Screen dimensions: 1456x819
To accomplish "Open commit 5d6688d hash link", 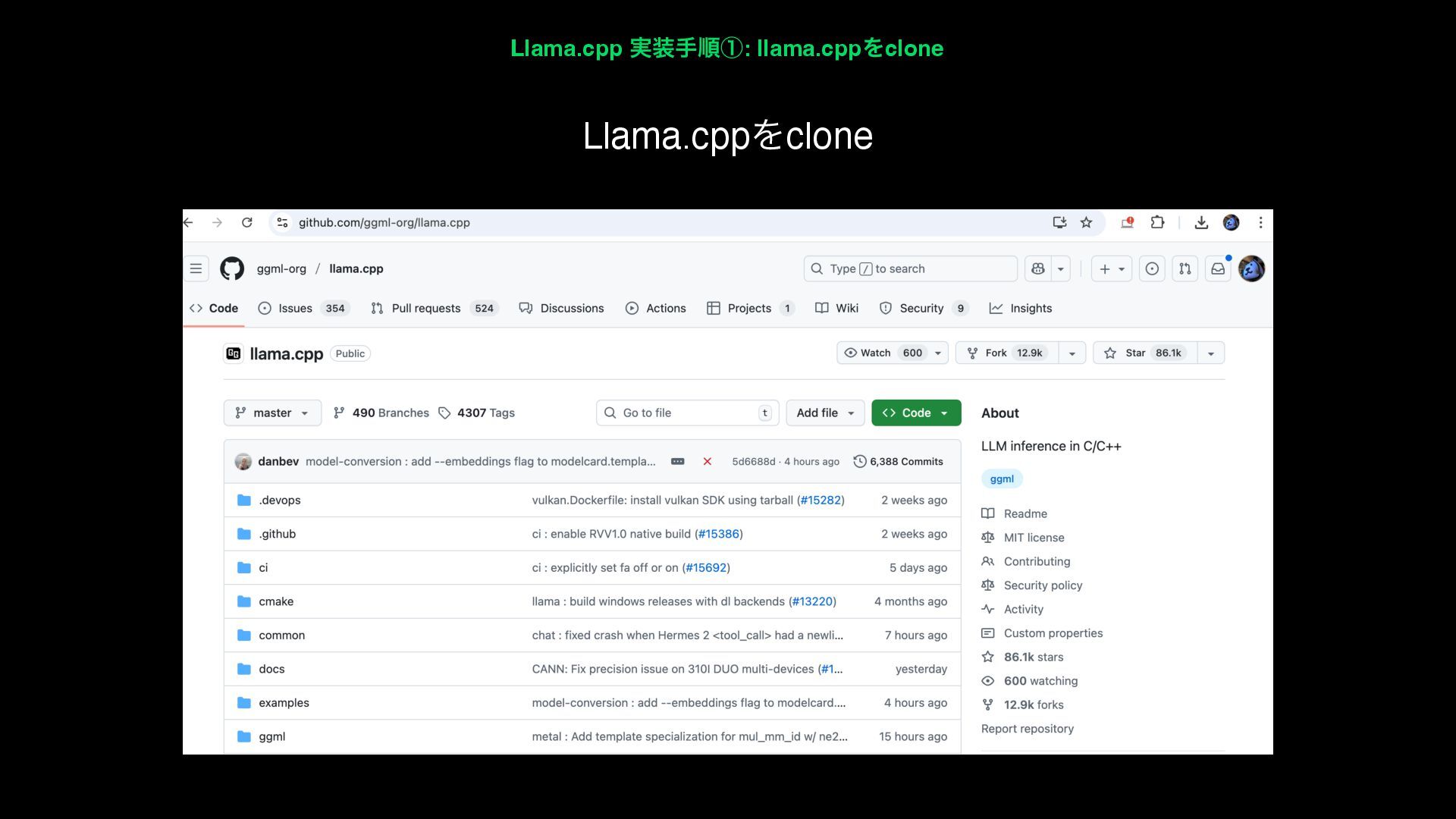I will (x=754, y=461).
